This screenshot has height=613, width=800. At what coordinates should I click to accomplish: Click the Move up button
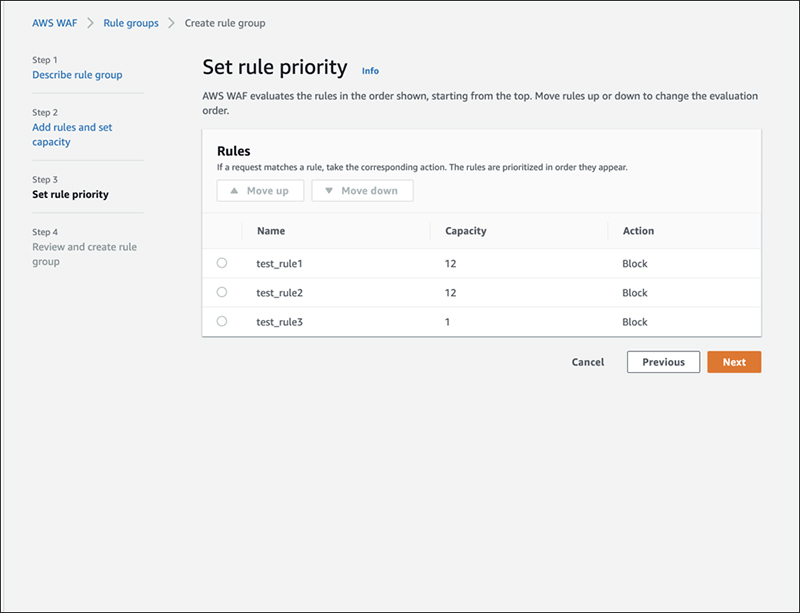(x=260, y=191)
